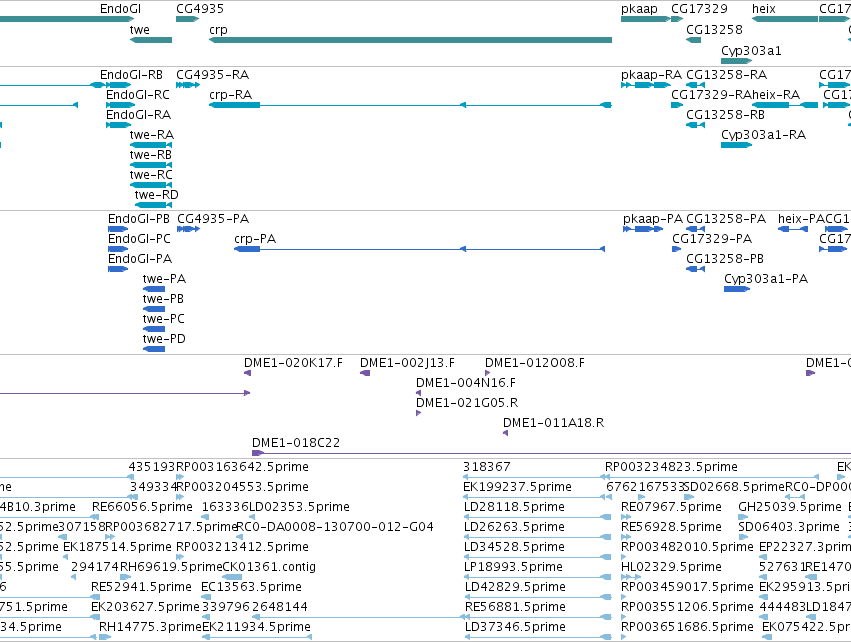Click protein EndoGI-PC
The width and height of the screenshot is (851, 642).
[x=139, y=239]
